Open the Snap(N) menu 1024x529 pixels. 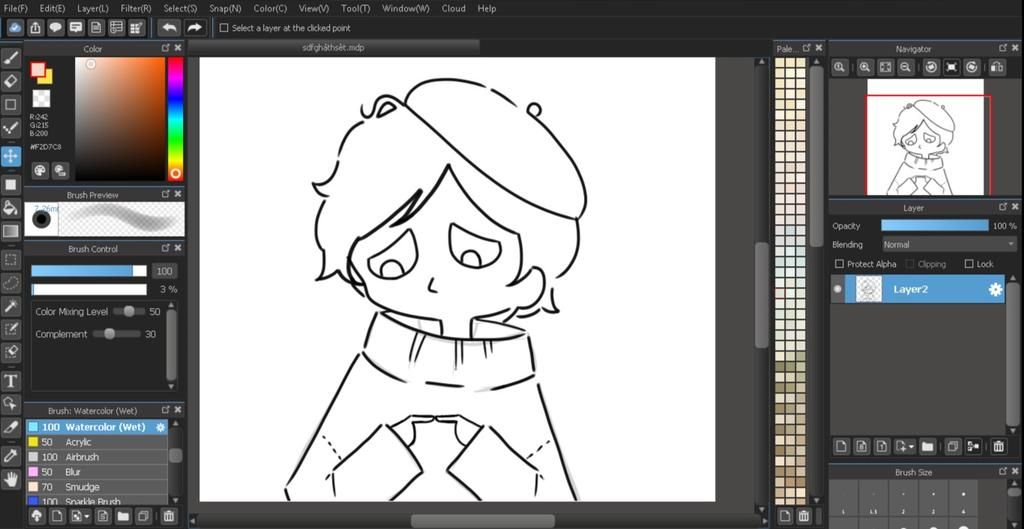[225, 8]
